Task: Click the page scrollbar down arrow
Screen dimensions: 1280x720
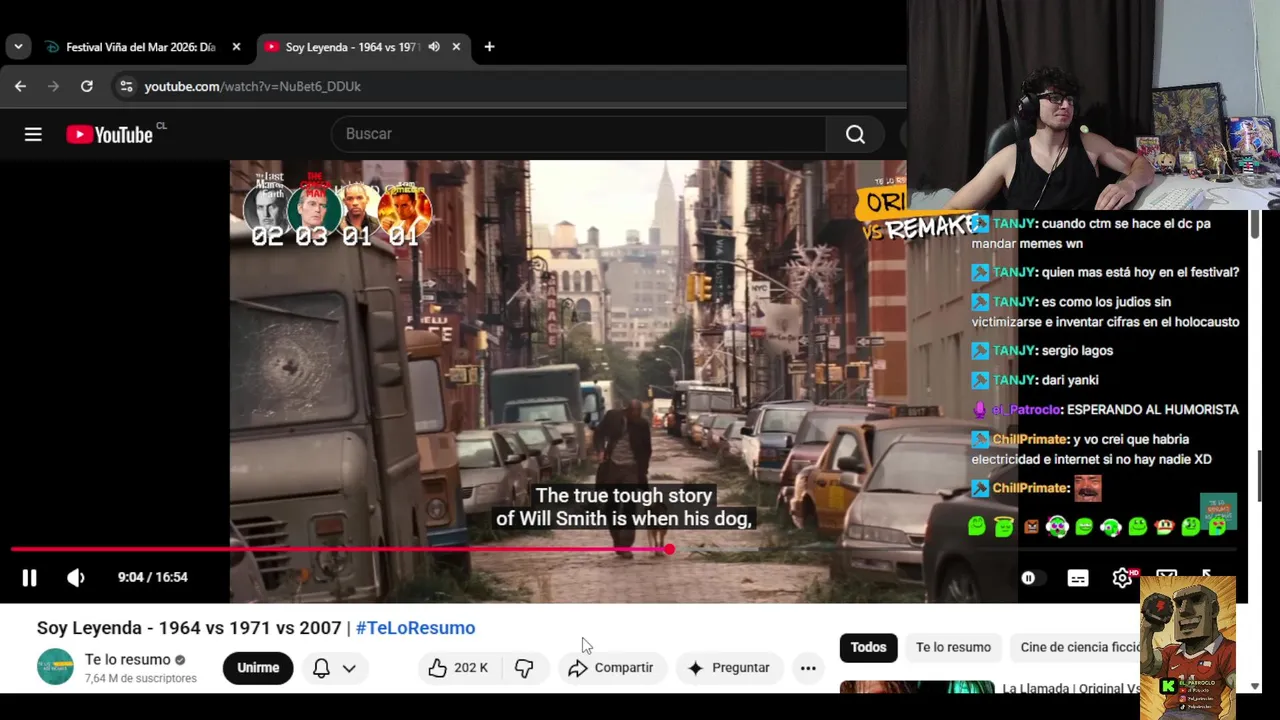Action: coord(1255,686)
